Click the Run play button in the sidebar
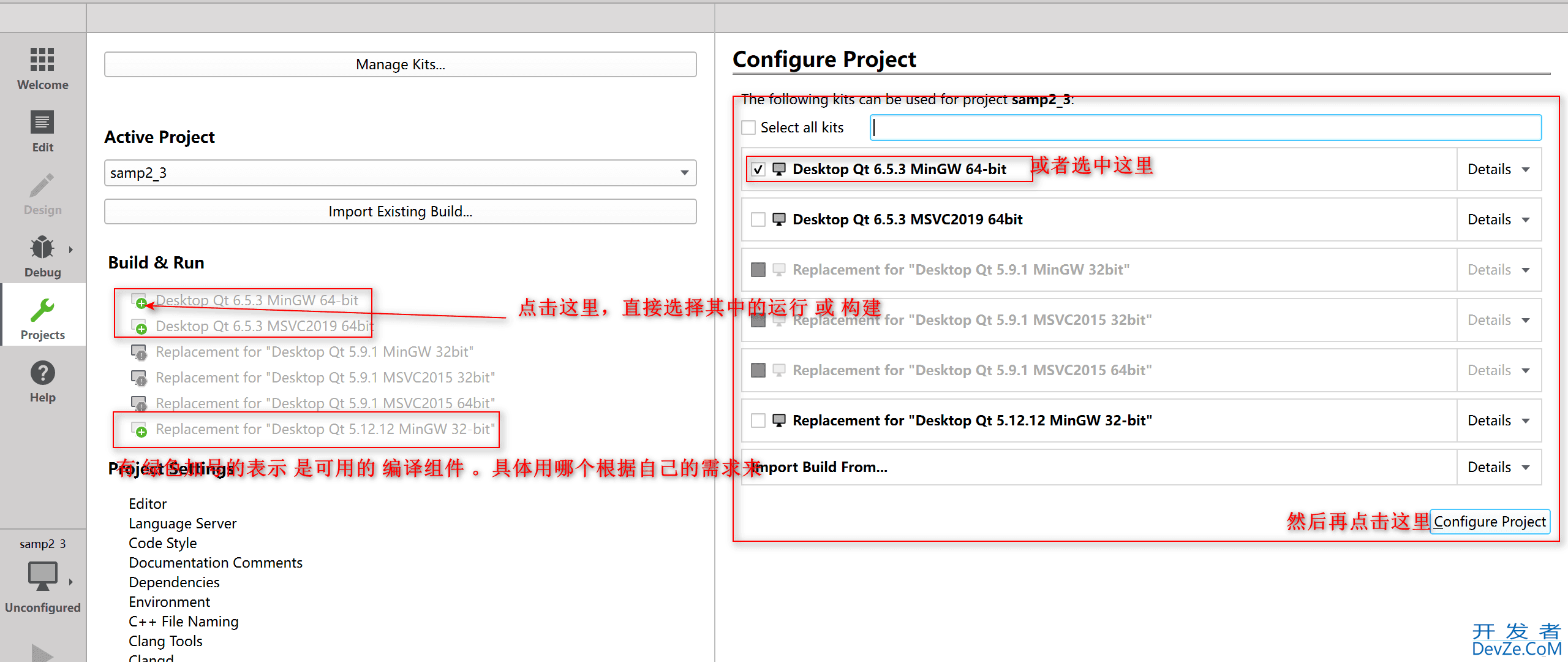 pos(42,653)
